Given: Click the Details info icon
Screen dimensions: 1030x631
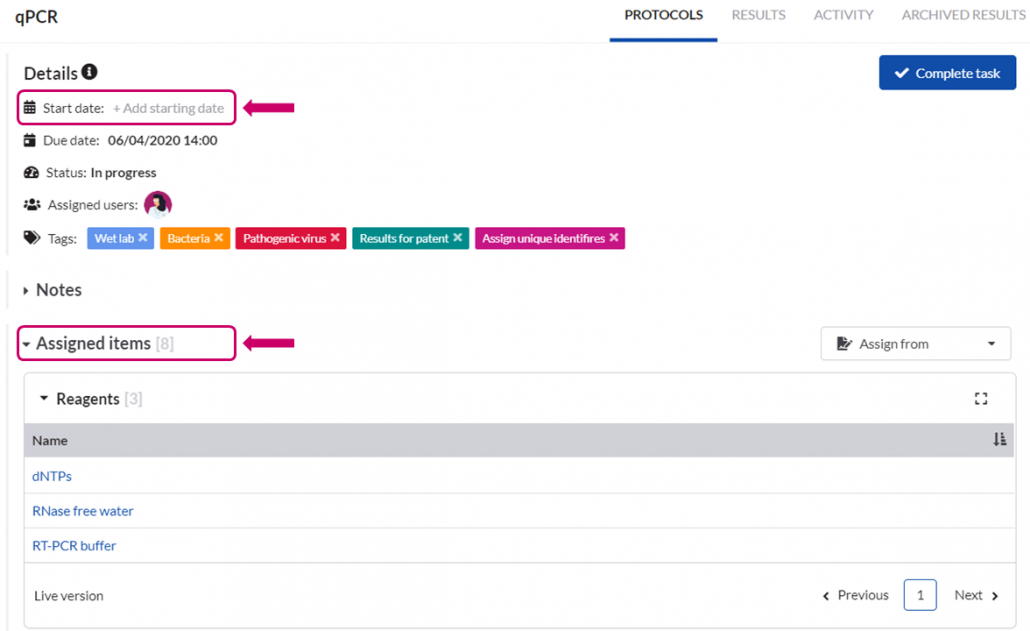Looking at the screenshot, I should (90, 72).
